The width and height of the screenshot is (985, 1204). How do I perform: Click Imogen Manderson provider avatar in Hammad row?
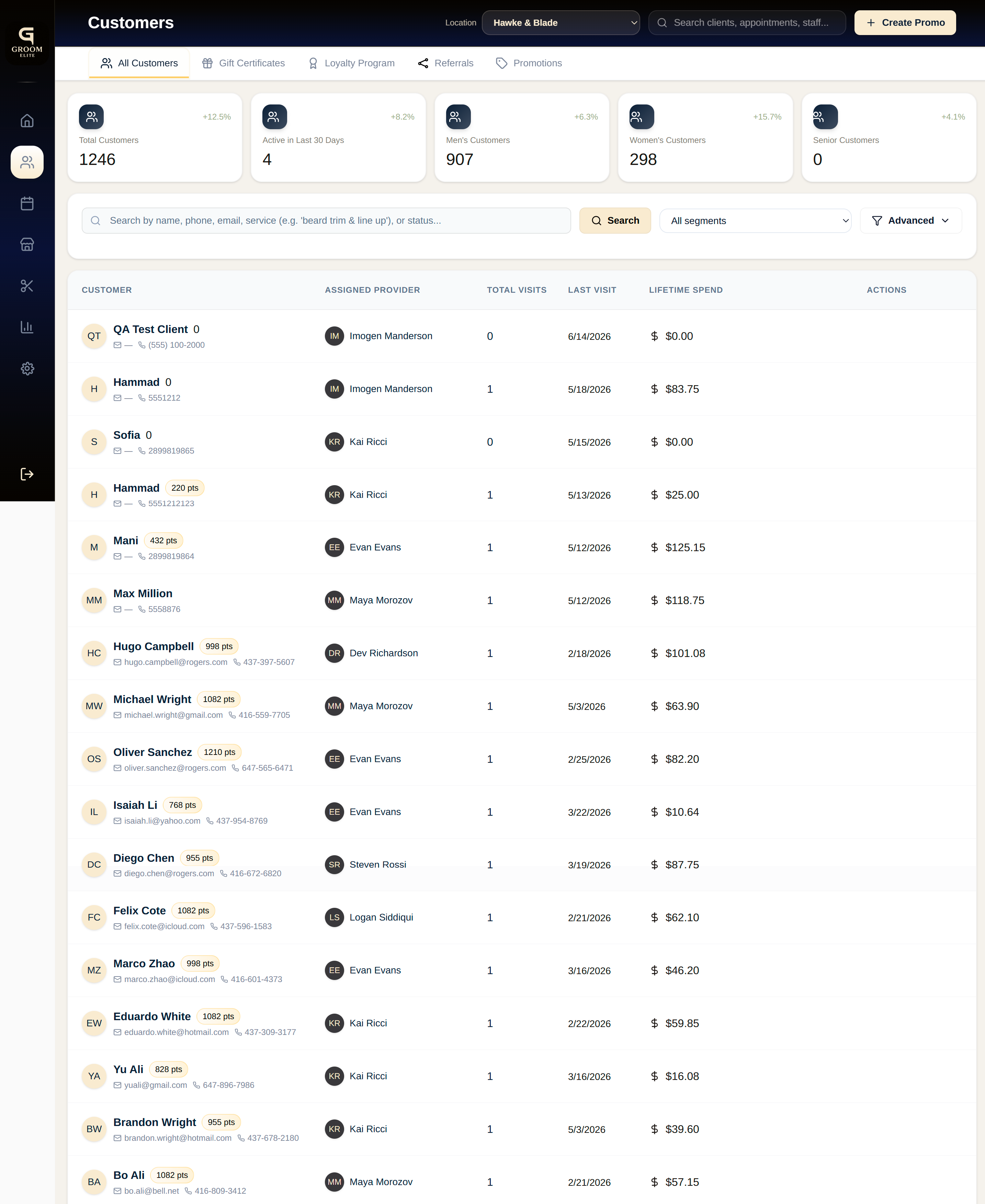(334, 389)
